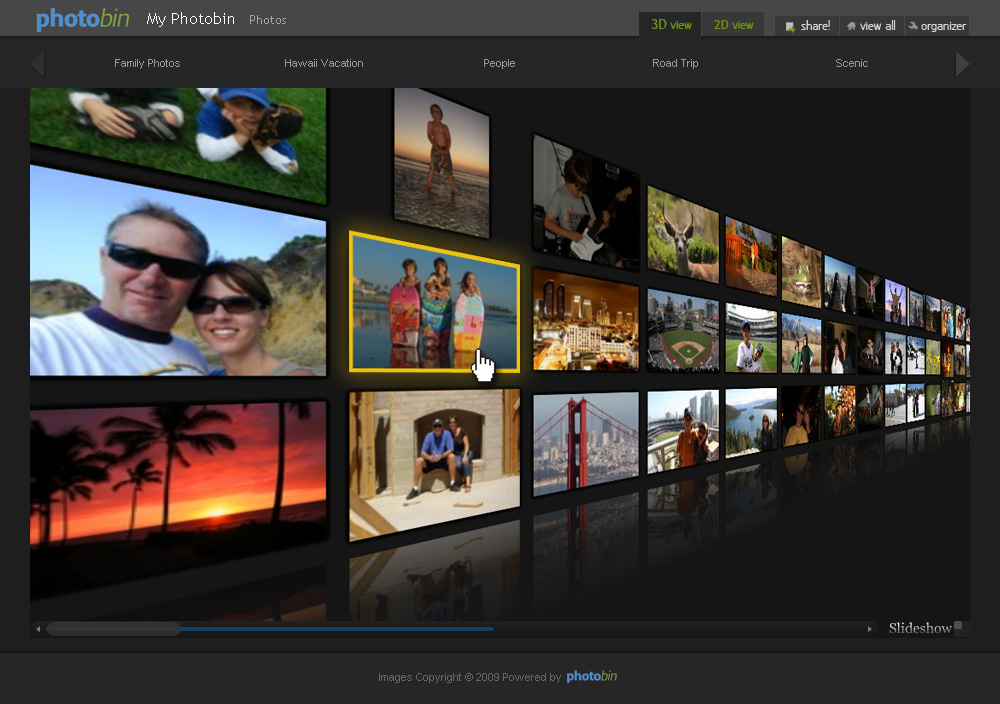
Task: Open the My Photobin link
Action: click(191, 19)
